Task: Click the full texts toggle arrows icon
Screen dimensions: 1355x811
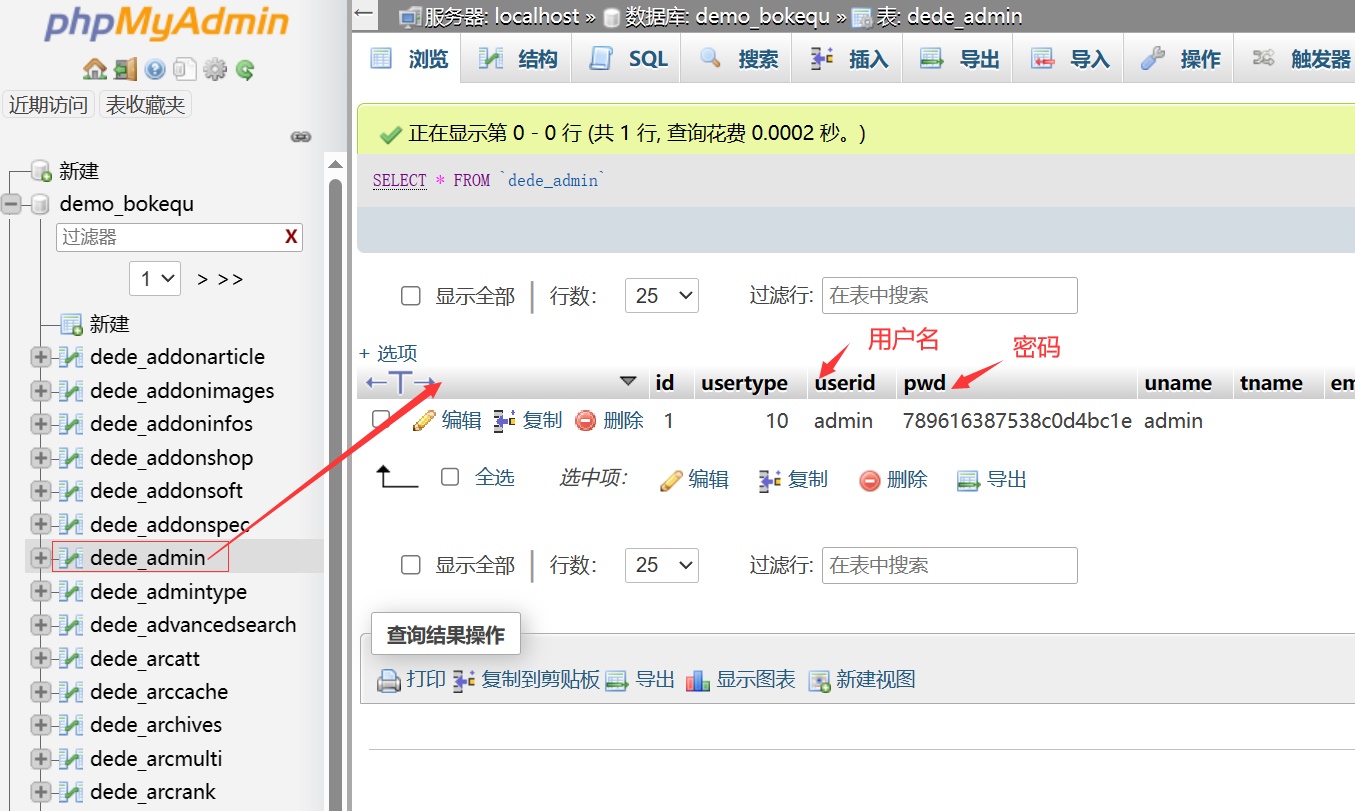Action: click(x=401, y=383)
